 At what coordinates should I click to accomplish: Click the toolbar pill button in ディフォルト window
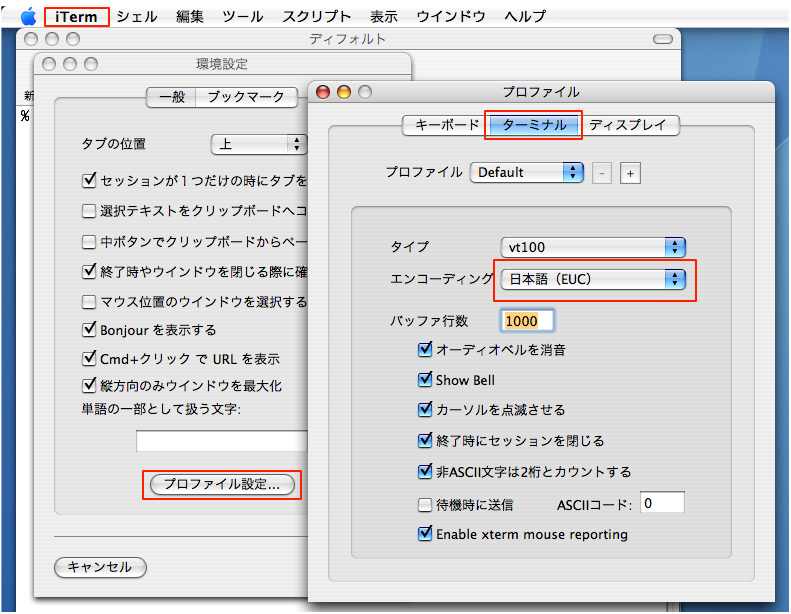(x=662, y=39)
